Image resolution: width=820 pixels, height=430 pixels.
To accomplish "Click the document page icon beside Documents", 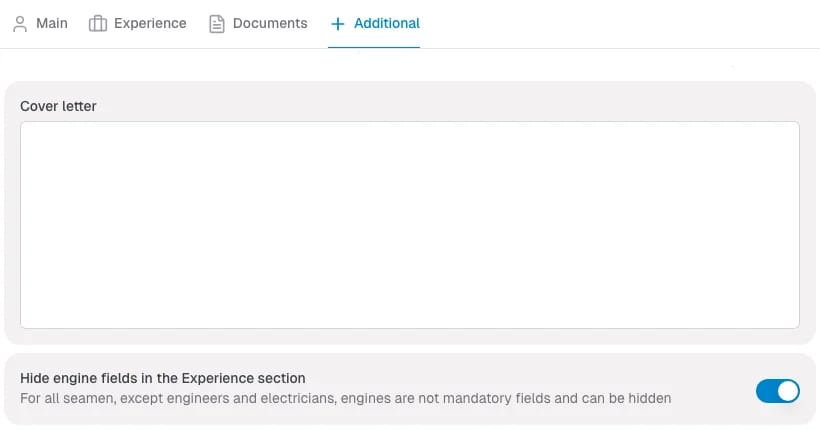I will coord(216,24).
